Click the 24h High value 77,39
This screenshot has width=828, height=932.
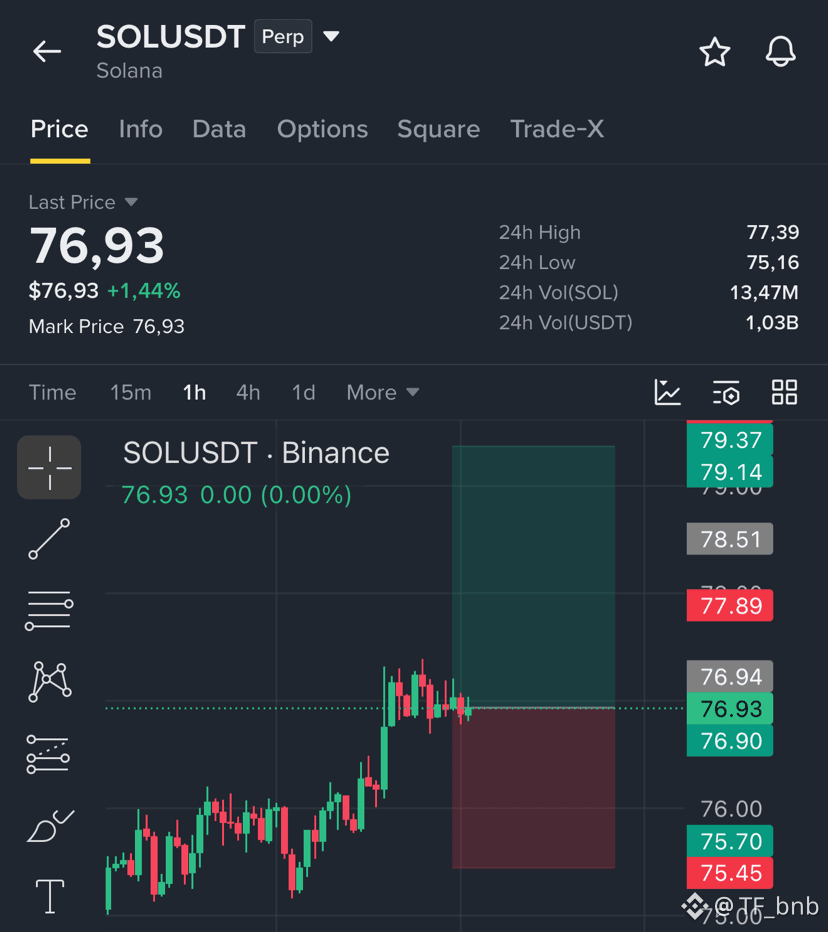point(773,232)
